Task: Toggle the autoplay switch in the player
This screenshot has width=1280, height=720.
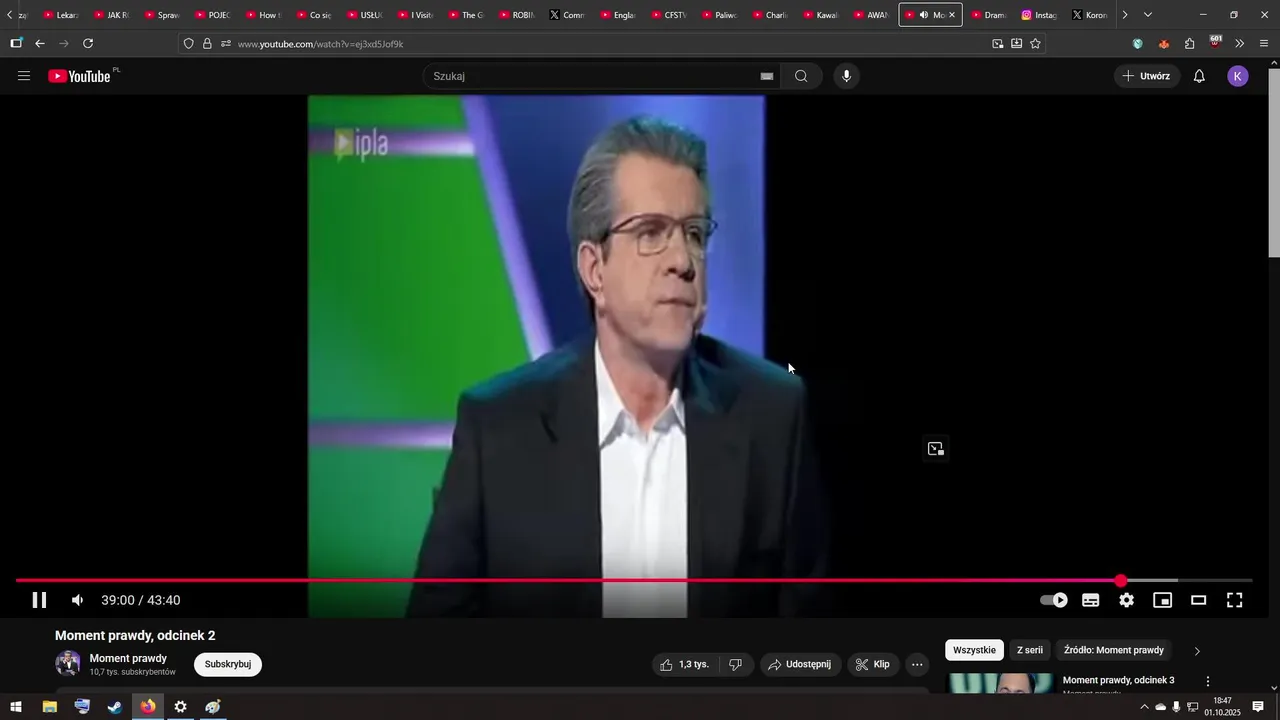Action: (x=1054, y=600)
